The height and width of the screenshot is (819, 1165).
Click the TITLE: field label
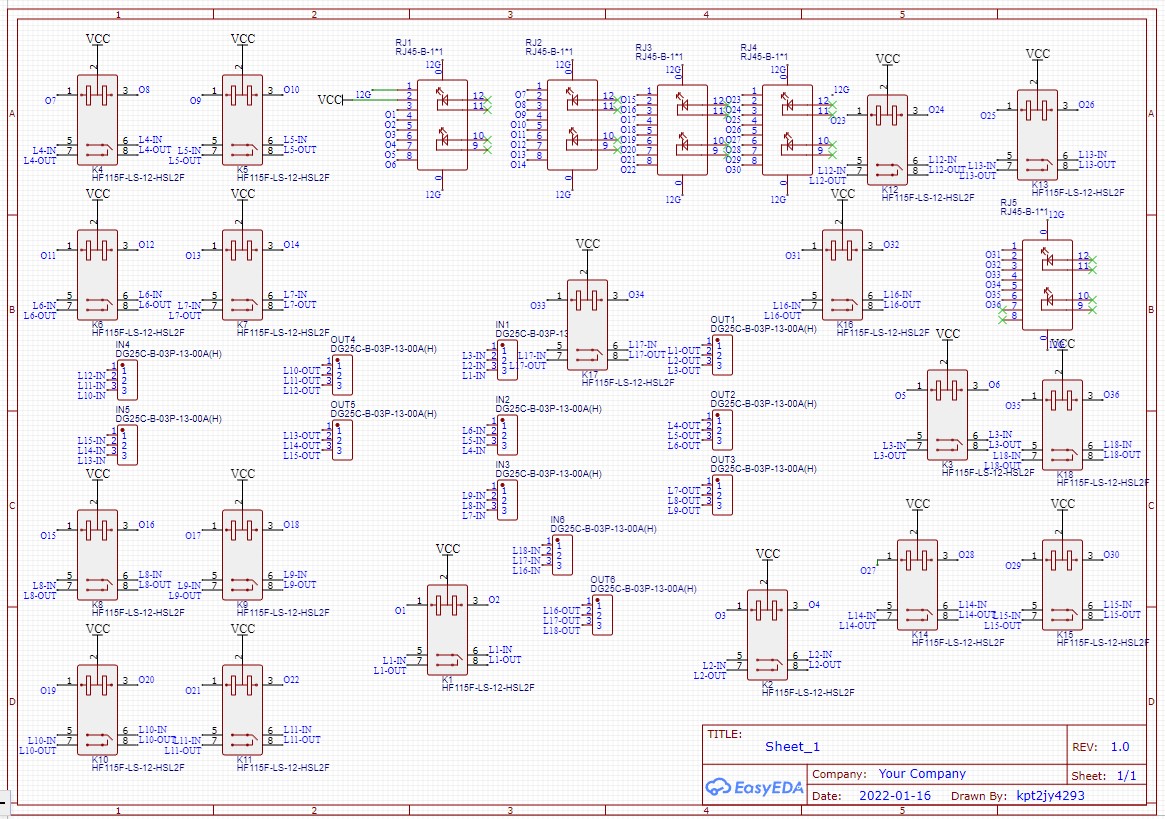[x=724, y=734]
